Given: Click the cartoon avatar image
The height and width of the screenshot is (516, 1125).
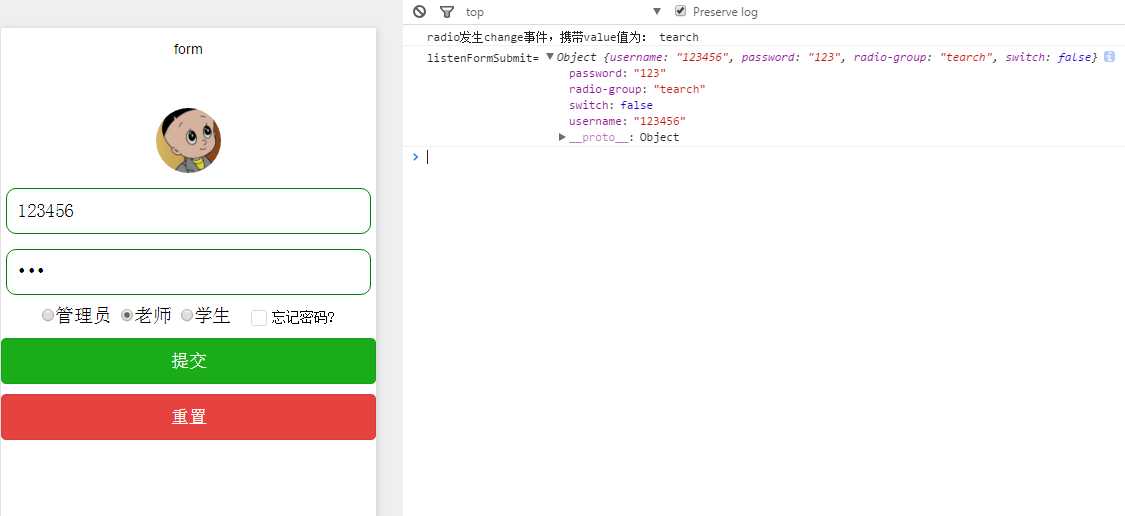Looking at the screenshot, I should click(189, 141).
